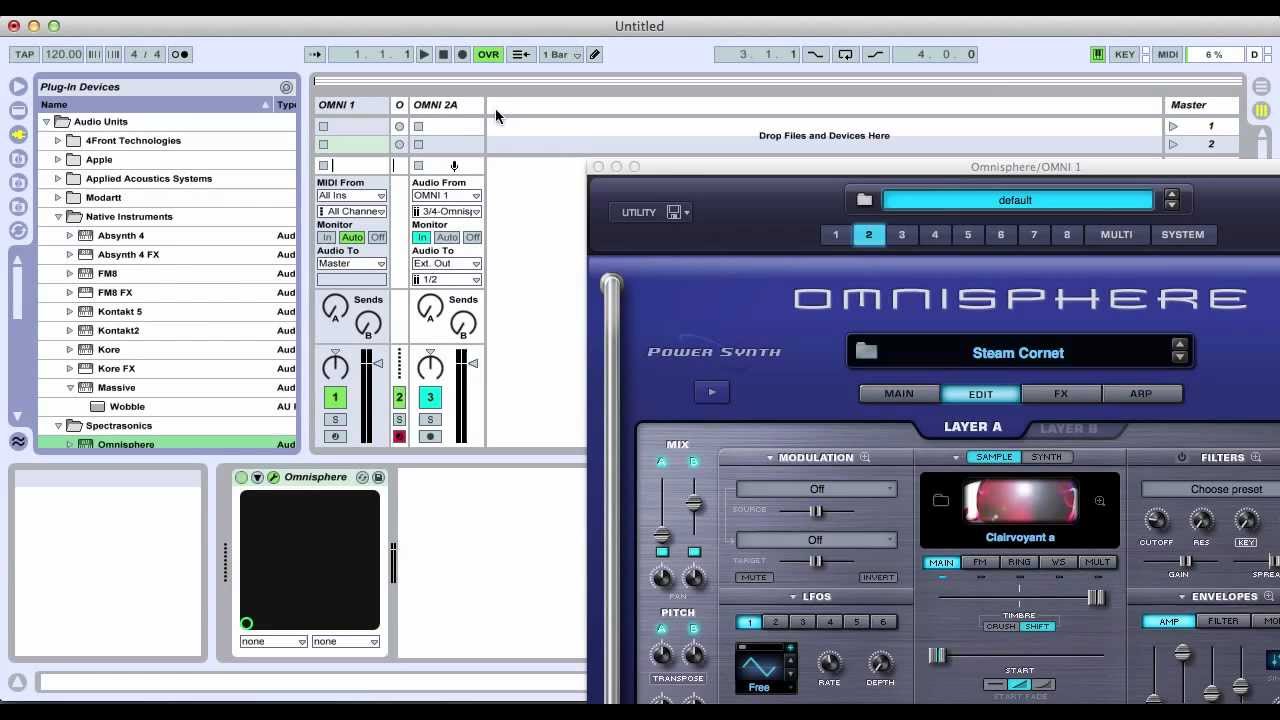
Task: Arm the red record button on track 2
Action: coord(399,437)
